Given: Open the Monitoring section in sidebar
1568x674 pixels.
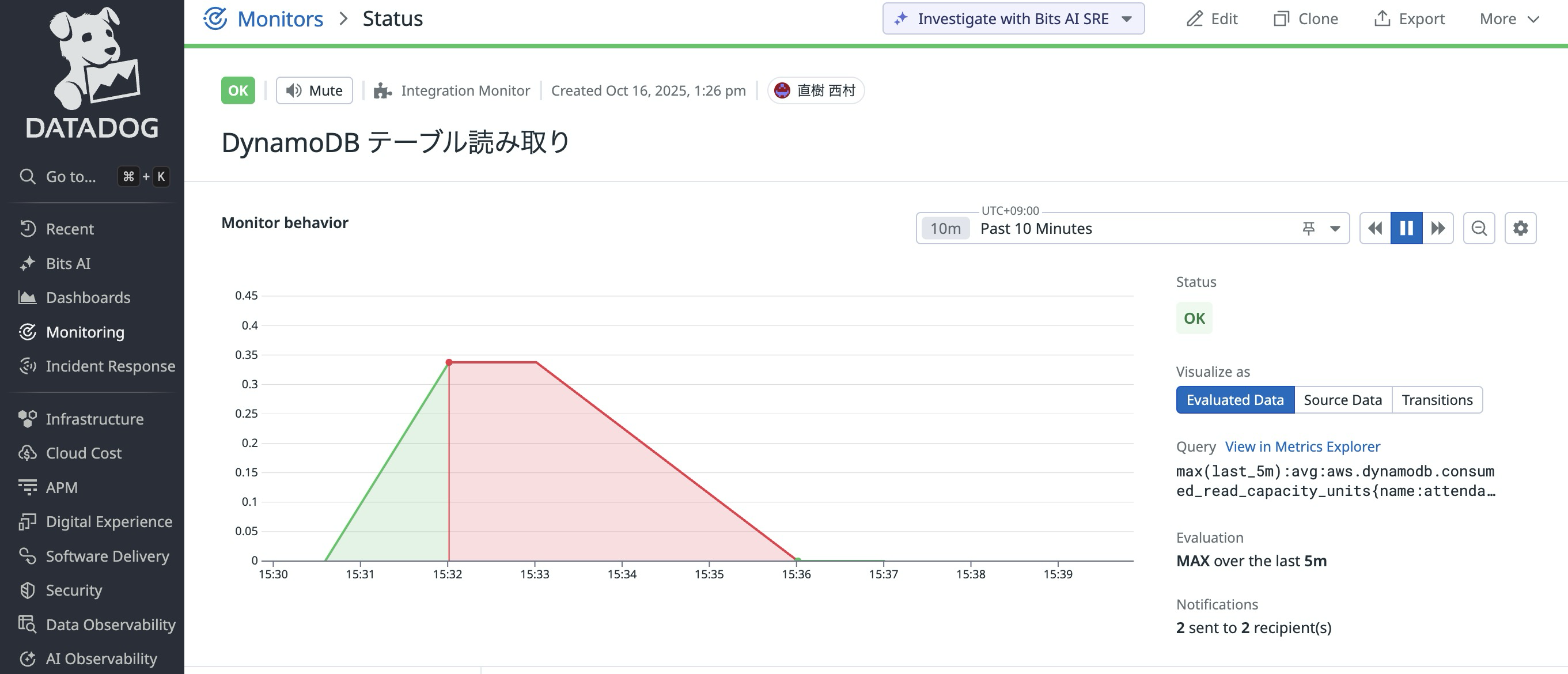Looking at the screenshot, I should point(85,332).
